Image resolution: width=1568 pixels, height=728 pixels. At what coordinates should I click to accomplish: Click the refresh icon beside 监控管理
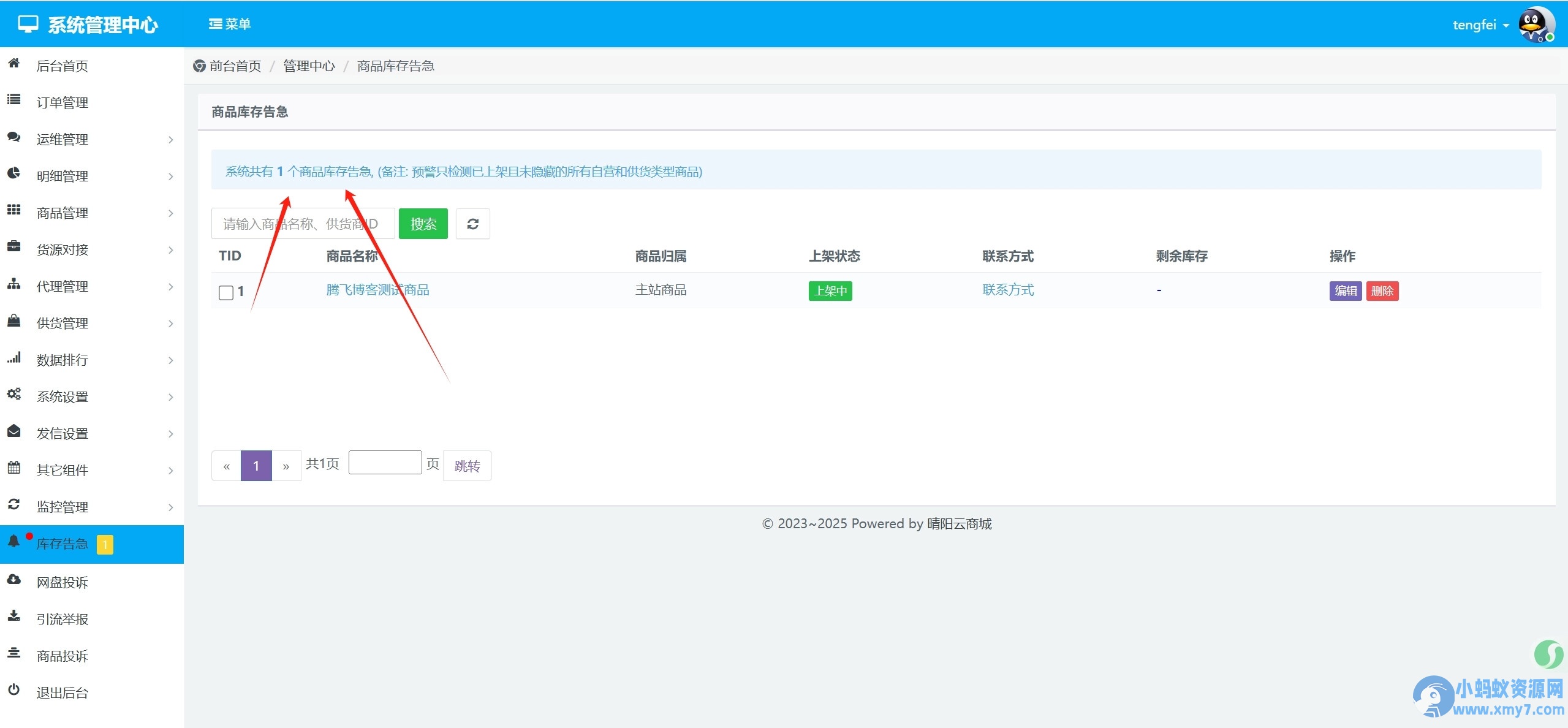click(13, 504)
